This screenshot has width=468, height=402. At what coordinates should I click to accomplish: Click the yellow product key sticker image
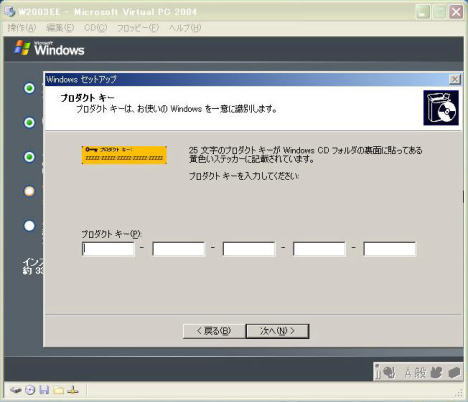(124, 155)
